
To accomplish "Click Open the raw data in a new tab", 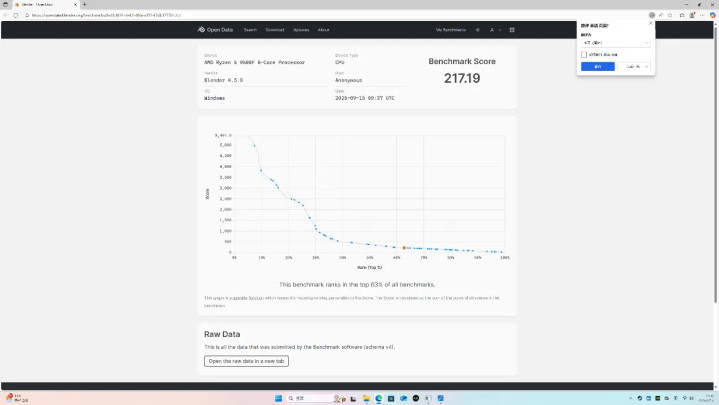I will click(246, 361).
